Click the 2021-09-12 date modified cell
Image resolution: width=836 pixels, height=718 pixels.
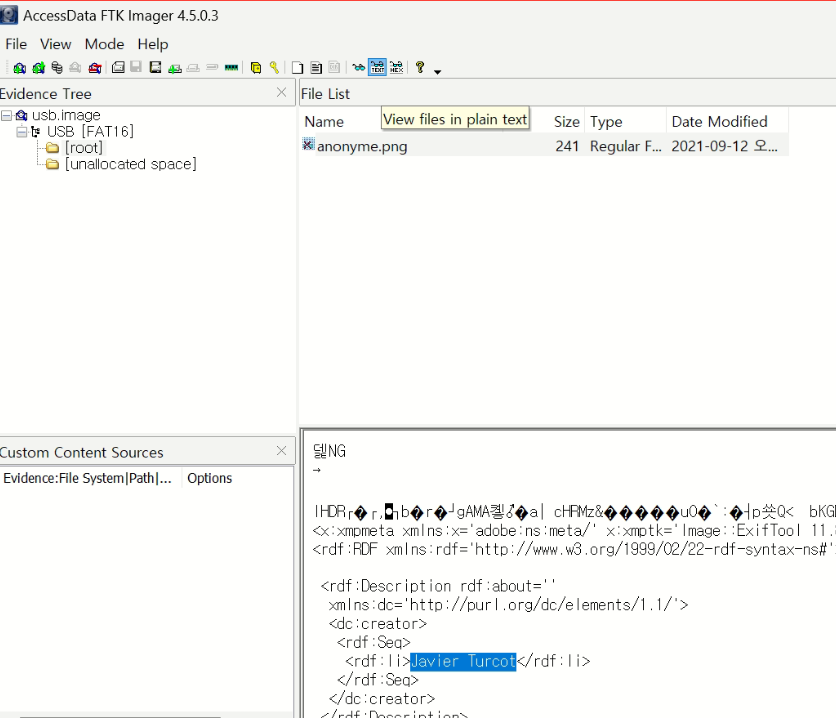tap(725, 146)
